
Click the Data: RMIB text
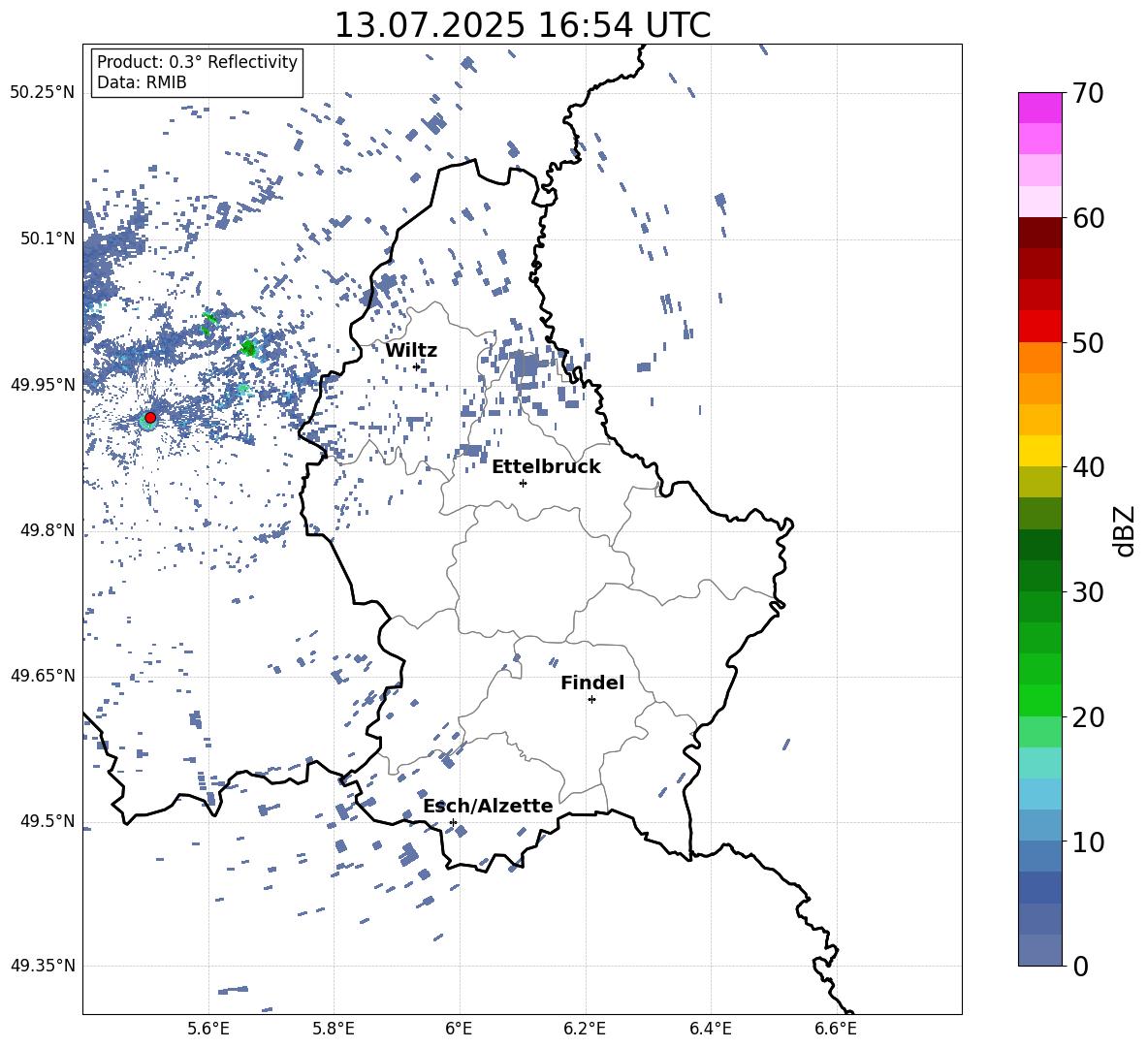(x=142, y=82)
